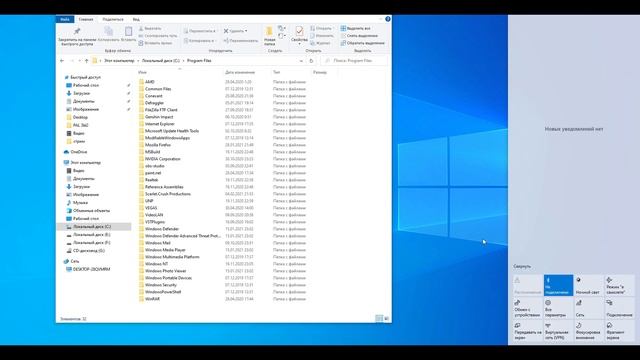This screenshot has width=640, height=360.
Task: Select Музыка under This PC
Action: point(80,202)
